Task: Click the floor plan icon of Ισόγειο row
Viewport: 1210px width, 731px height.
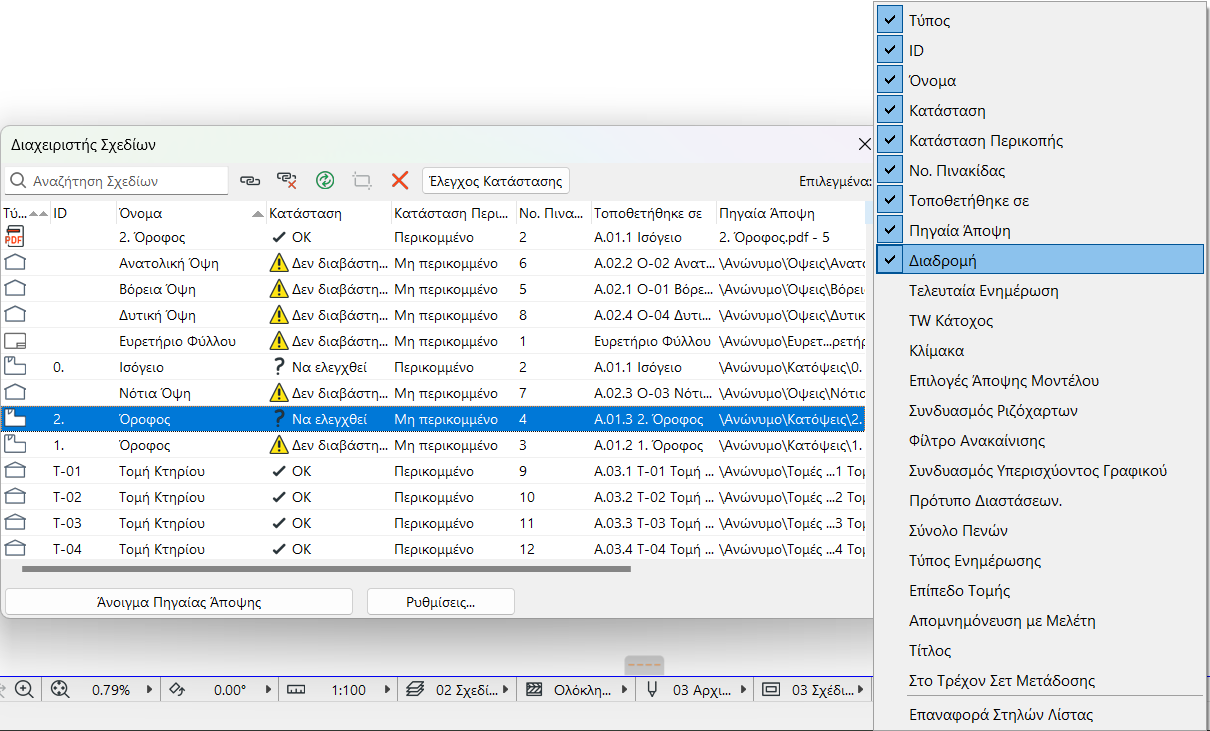Action: coord(14,367)
